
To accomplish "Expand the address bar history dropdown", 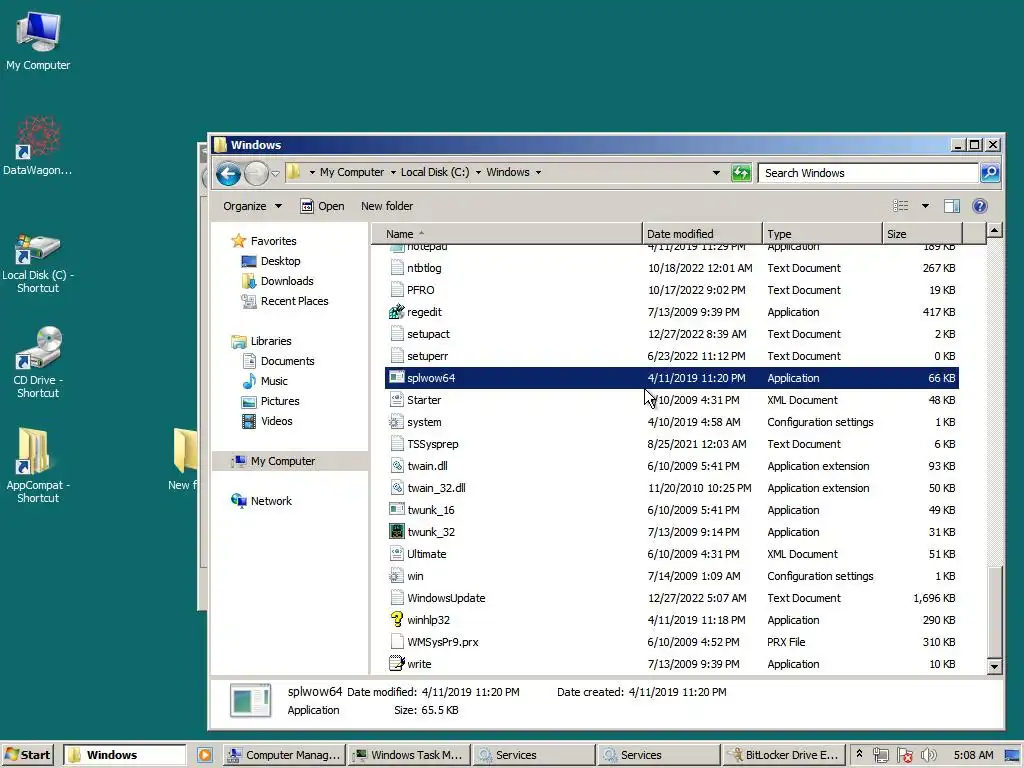I will [716, 173].
